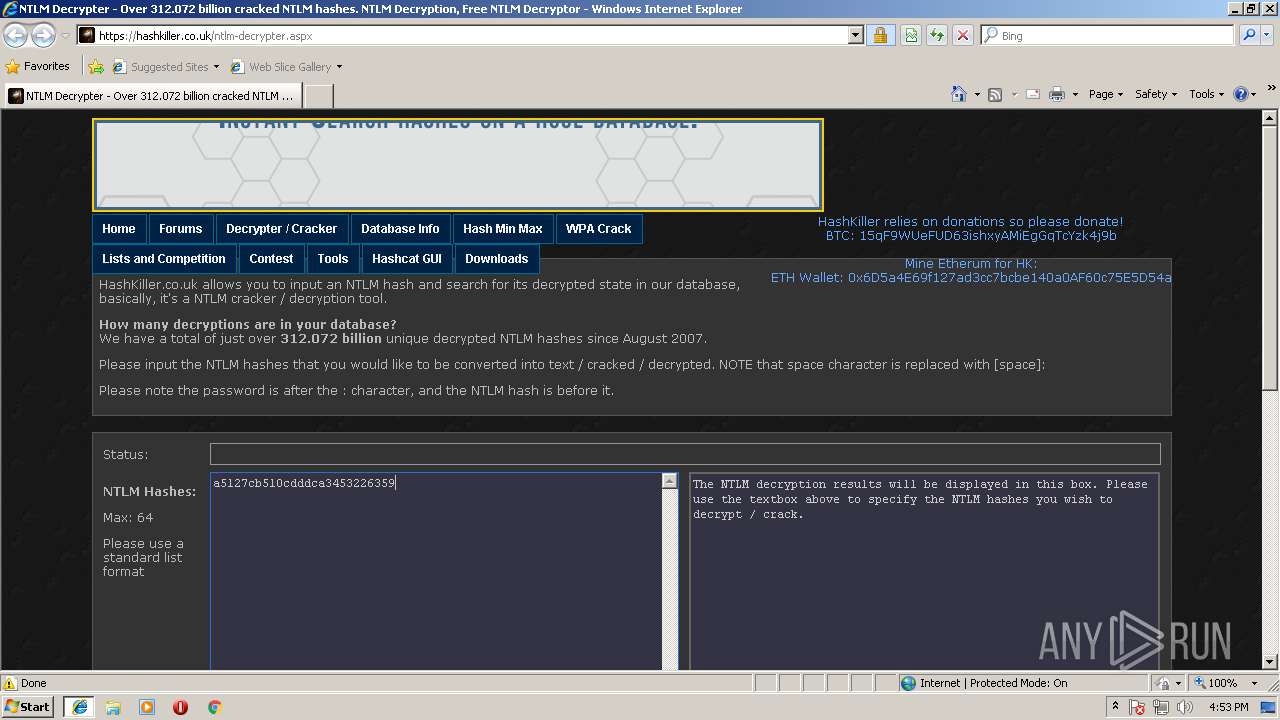
Task: Click the ETH Wallet address text
Action: (x=971, y=278)
